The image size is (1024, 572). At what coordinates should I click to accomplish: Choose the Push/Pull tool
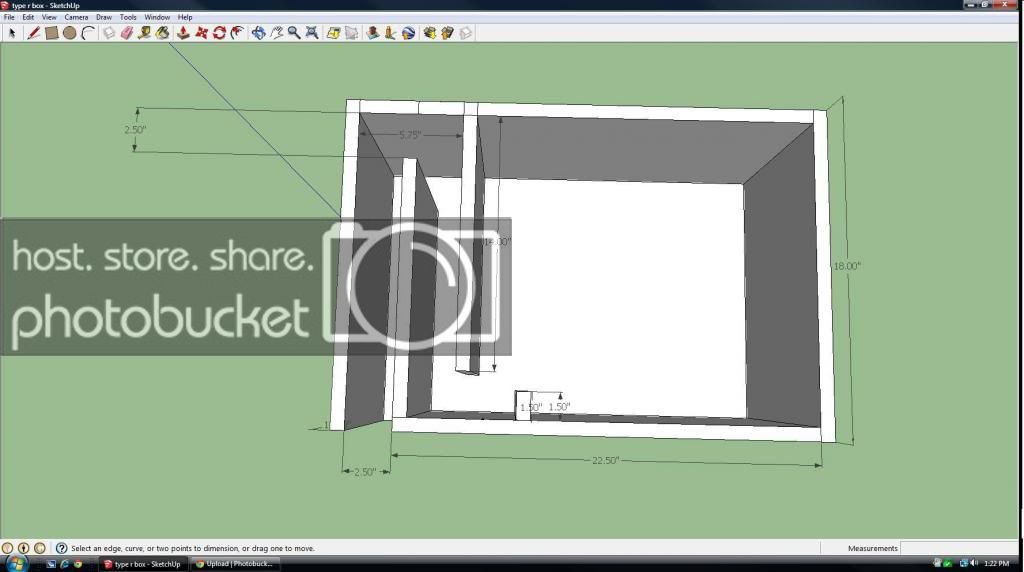click(184, 33)
